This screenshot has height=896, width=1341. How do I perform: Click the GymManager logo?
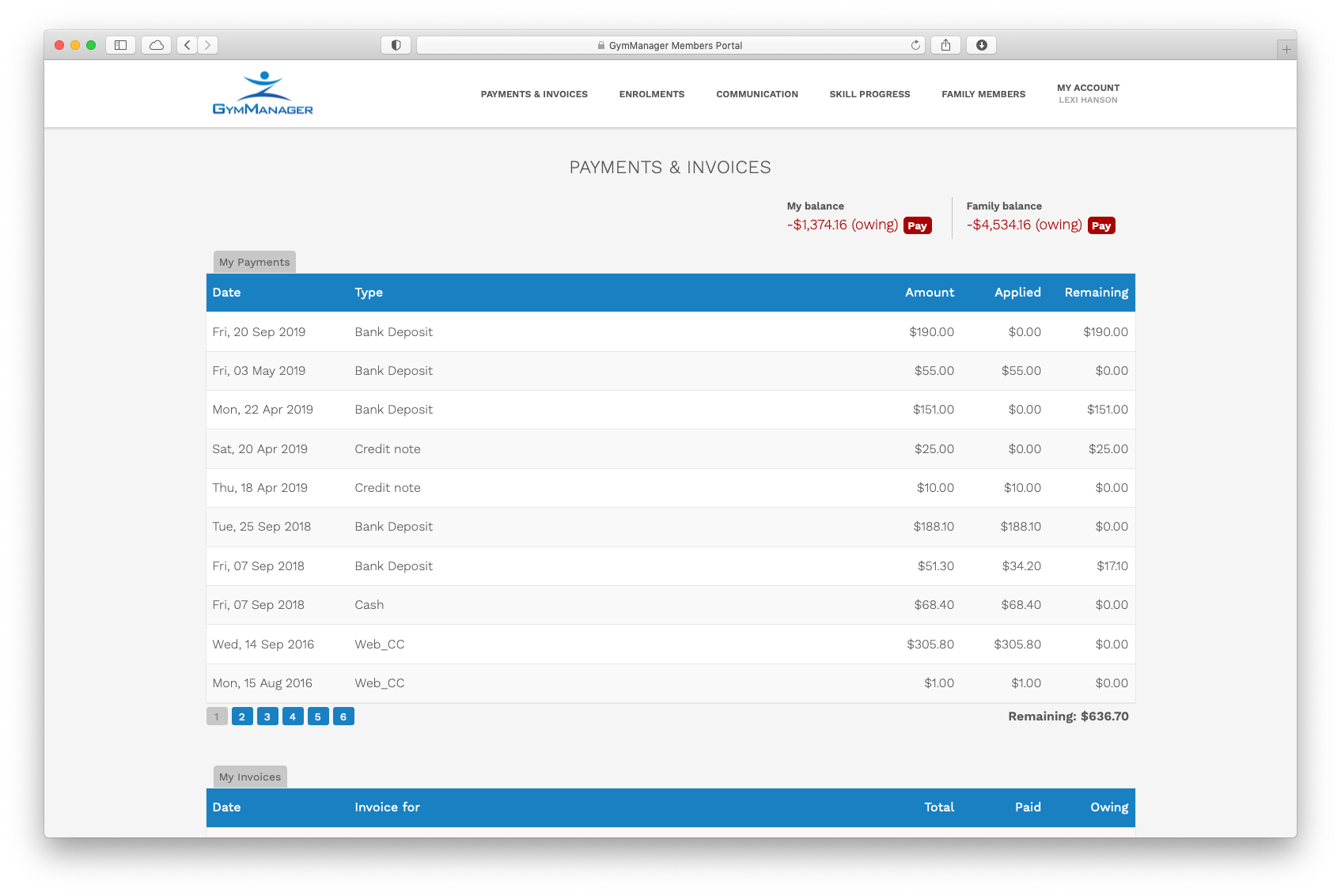click(263, 93)
